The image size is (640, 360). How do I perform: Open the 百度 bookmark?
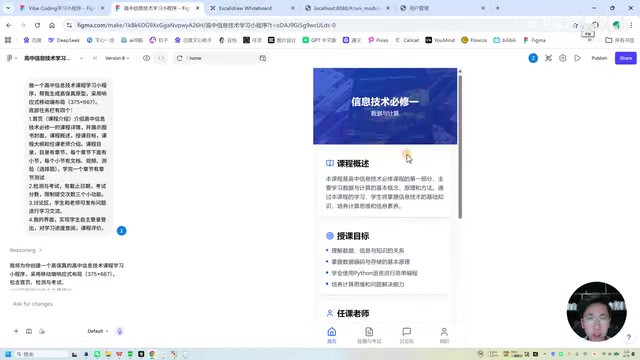tap(33, 40)
